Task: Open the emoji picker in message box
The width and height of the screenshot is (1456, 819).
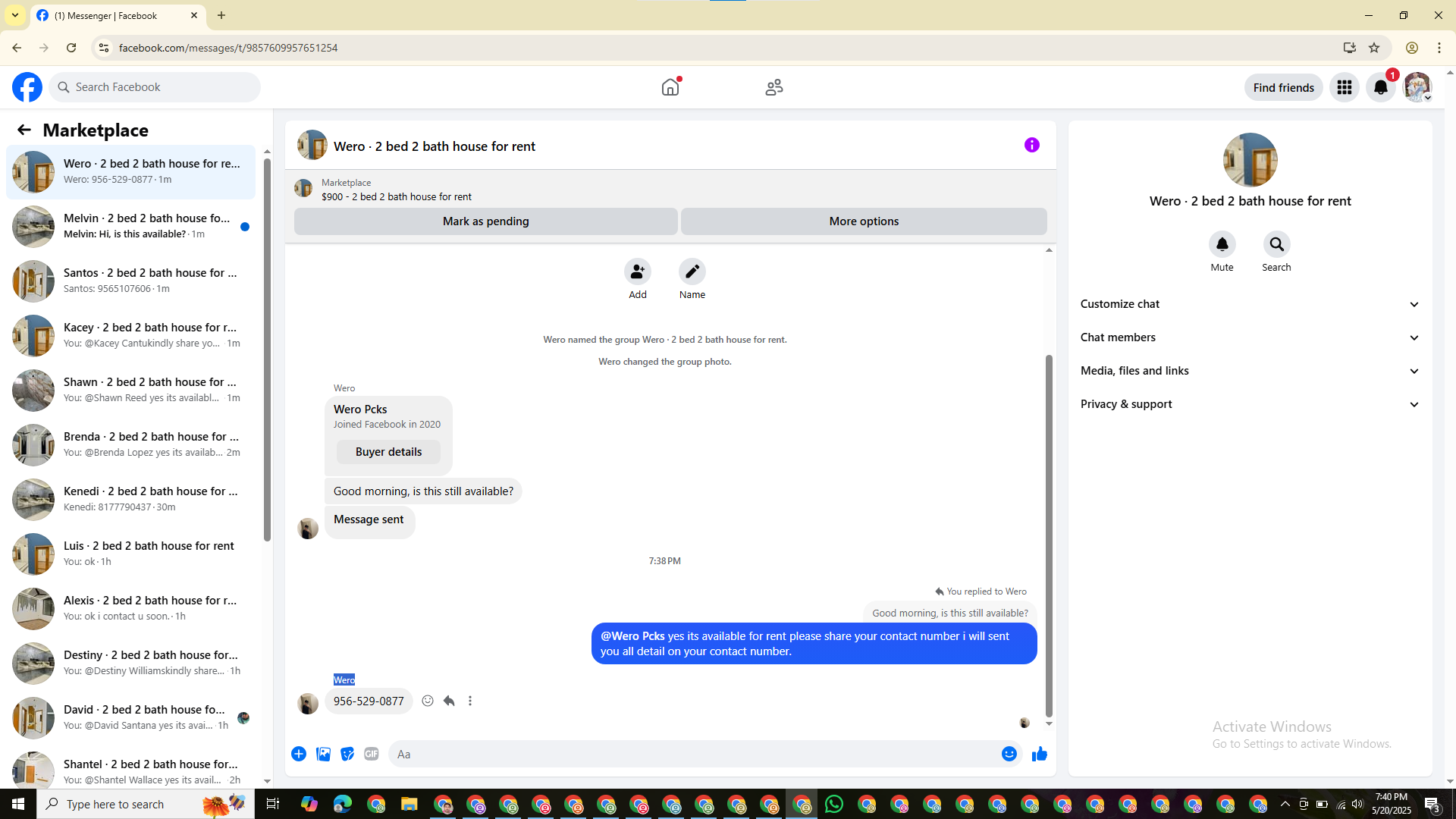Action: 1009,754
